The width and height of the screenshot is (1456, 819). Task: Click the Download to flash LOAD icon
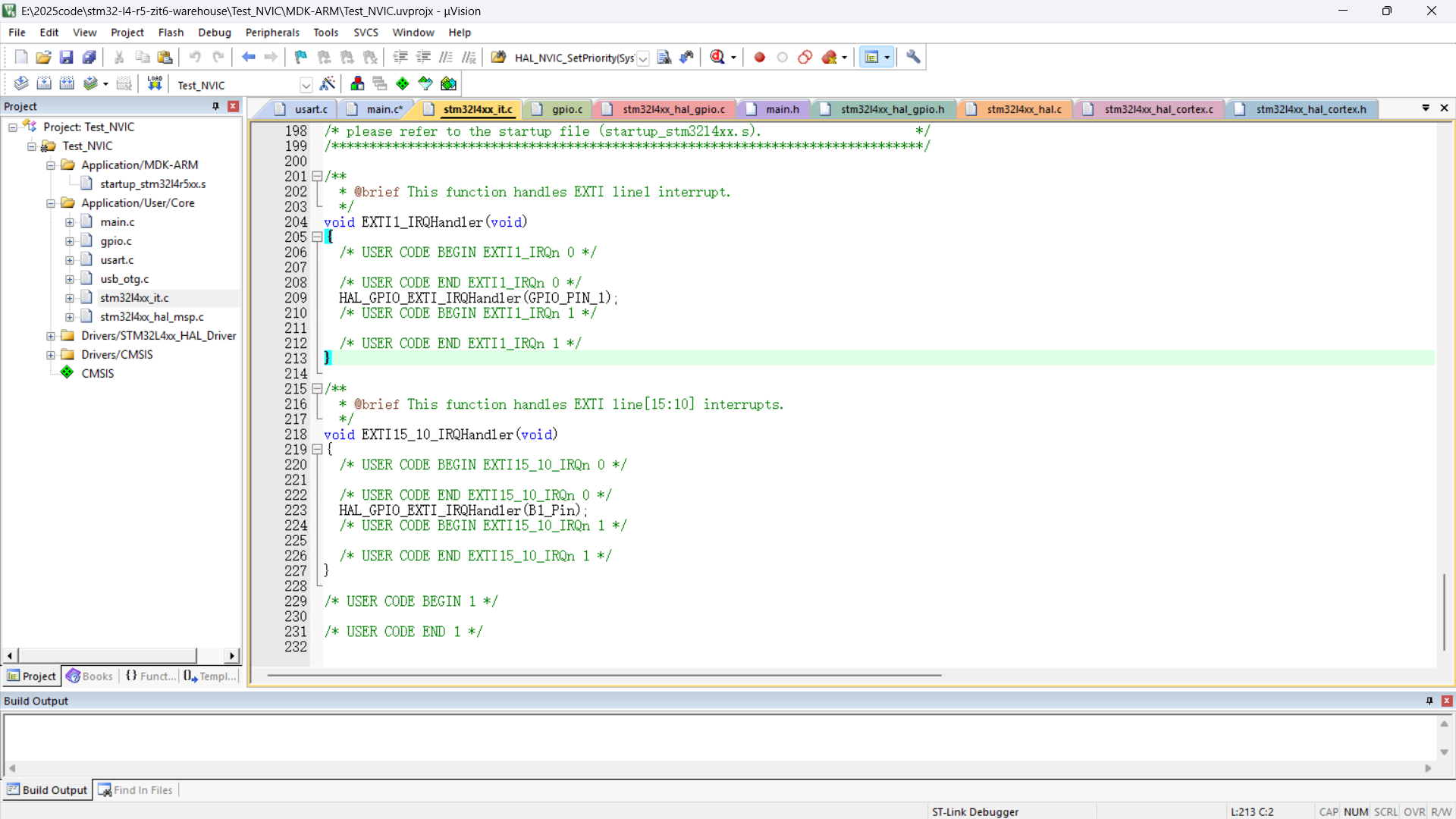[155, 83]
